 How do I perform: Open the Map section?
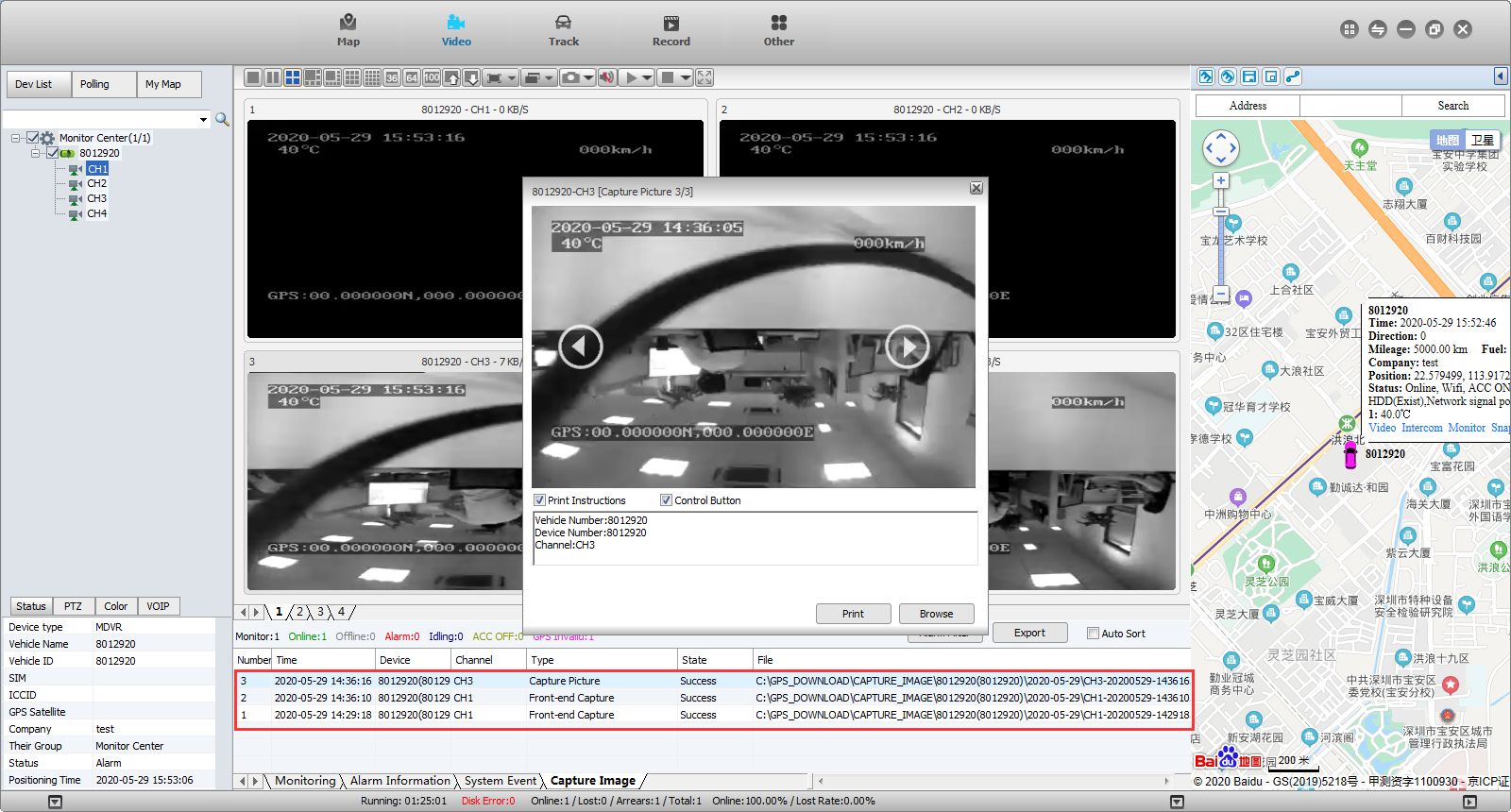(x=348, y=30)
